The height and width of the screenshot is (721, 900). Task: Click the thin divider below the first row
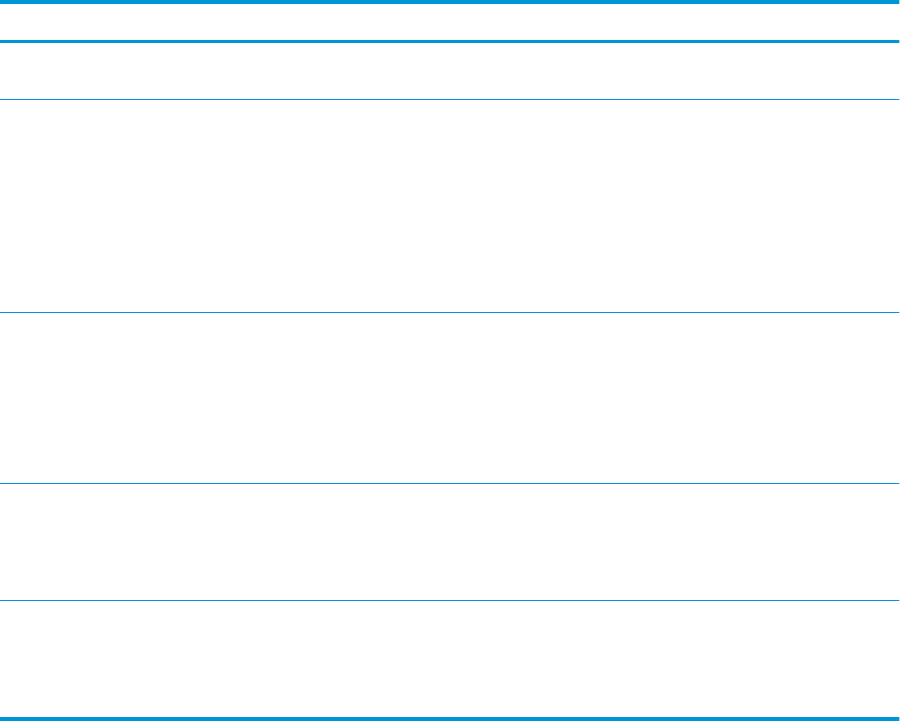pos(450,99)
